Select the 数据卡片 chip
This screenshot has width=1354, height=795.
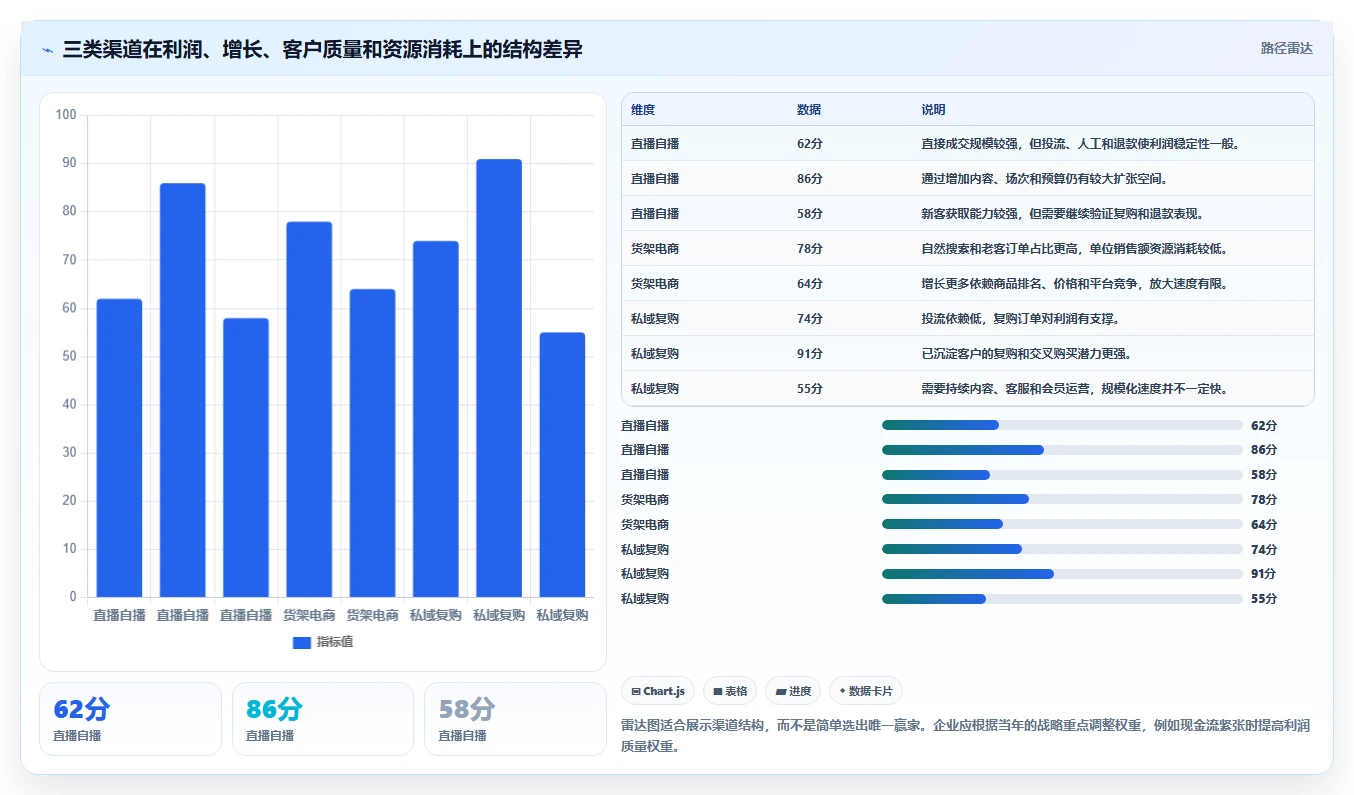click(x=866, y=691)
